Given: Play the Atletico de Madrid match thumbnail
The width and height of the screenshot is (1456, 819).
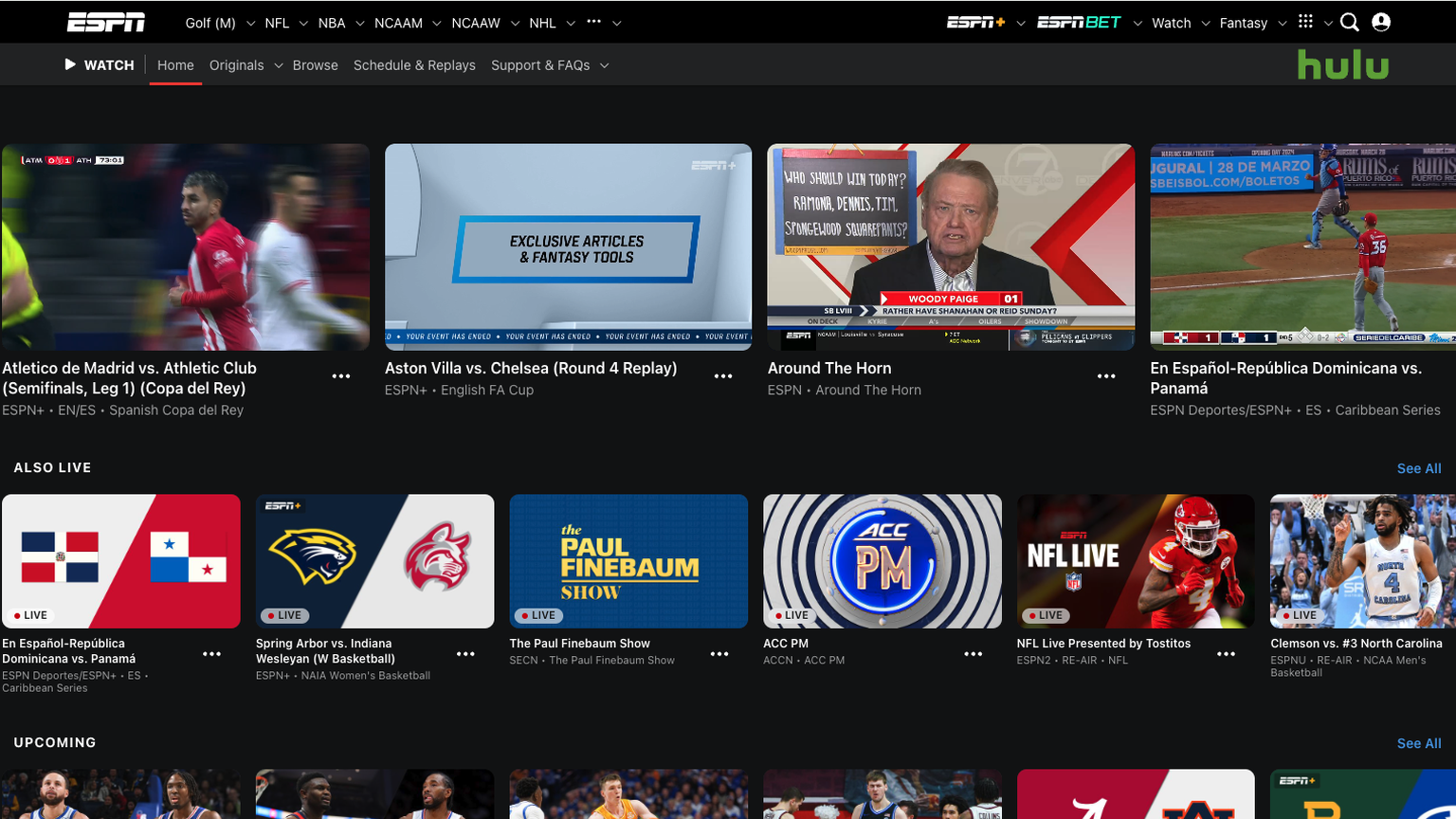Looking at the screenshot, I should 186,247.
